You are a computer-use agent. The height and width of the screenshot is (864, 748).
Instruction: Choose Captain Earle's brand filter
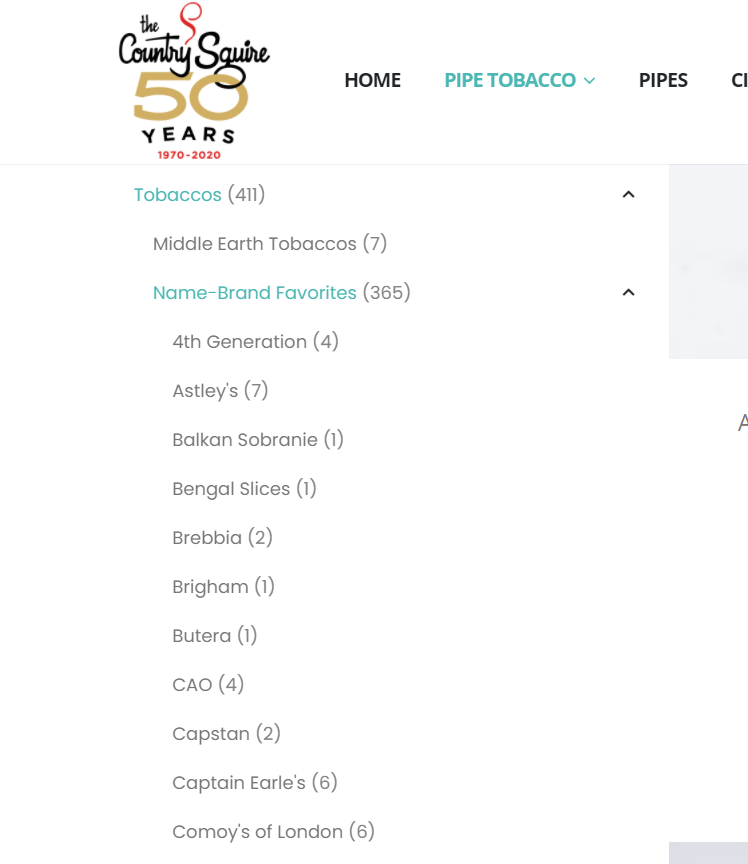[x=239, y=782]
